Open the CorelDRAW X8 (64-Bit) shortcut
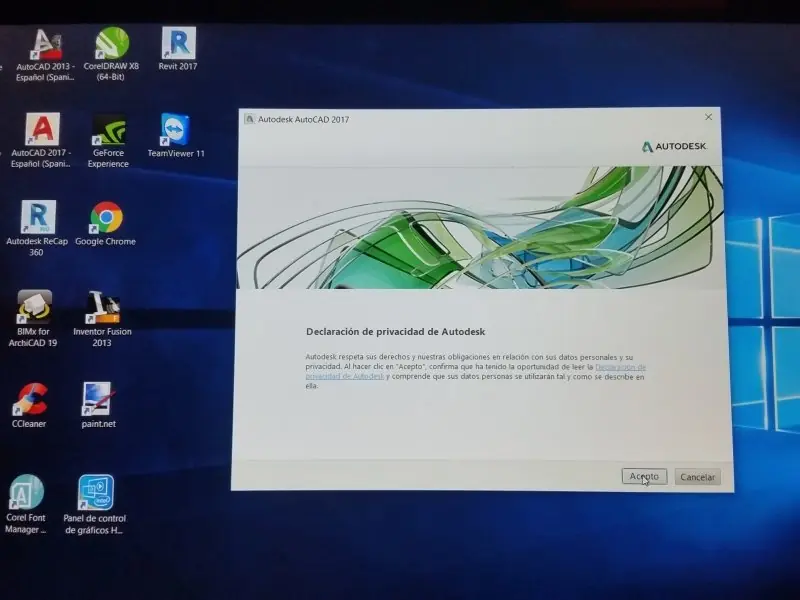 (x=111, y=54)
